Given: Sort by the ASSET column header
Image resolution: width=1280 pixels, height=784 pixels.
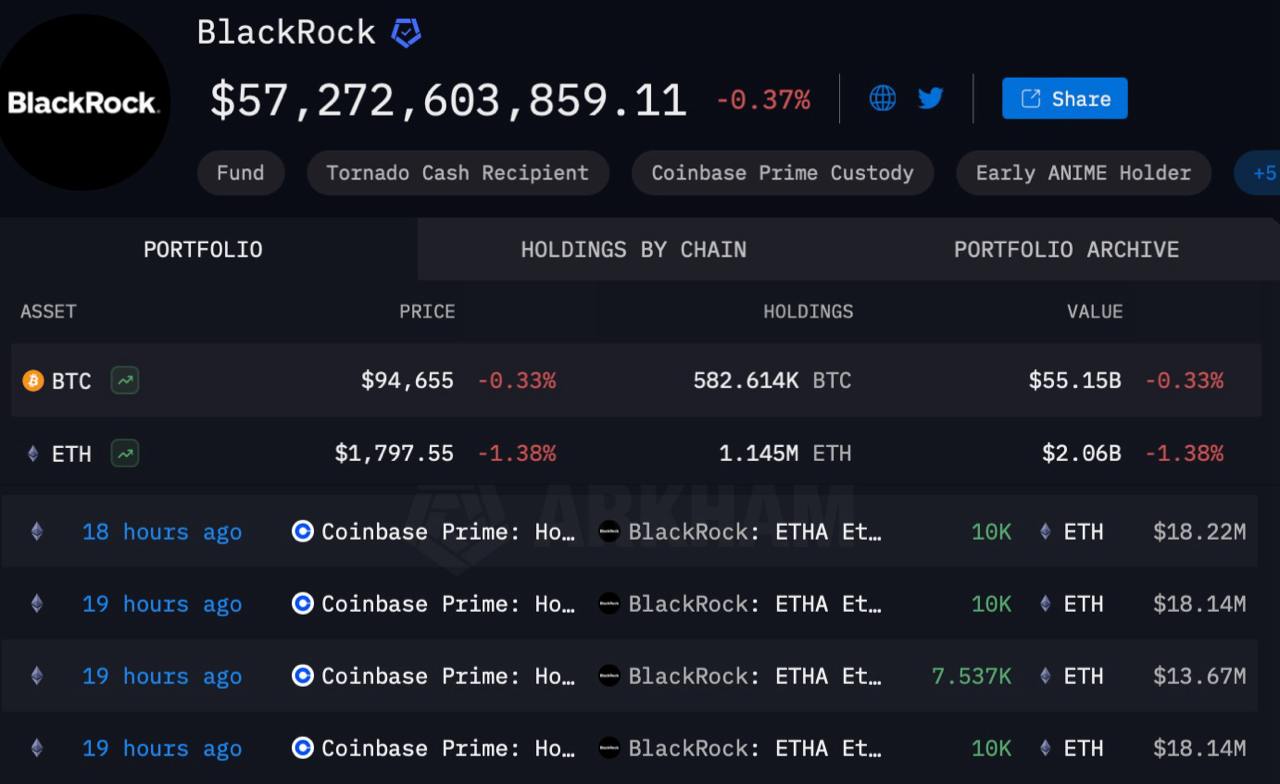Looking at the screenshot, I should click(48, 311).
